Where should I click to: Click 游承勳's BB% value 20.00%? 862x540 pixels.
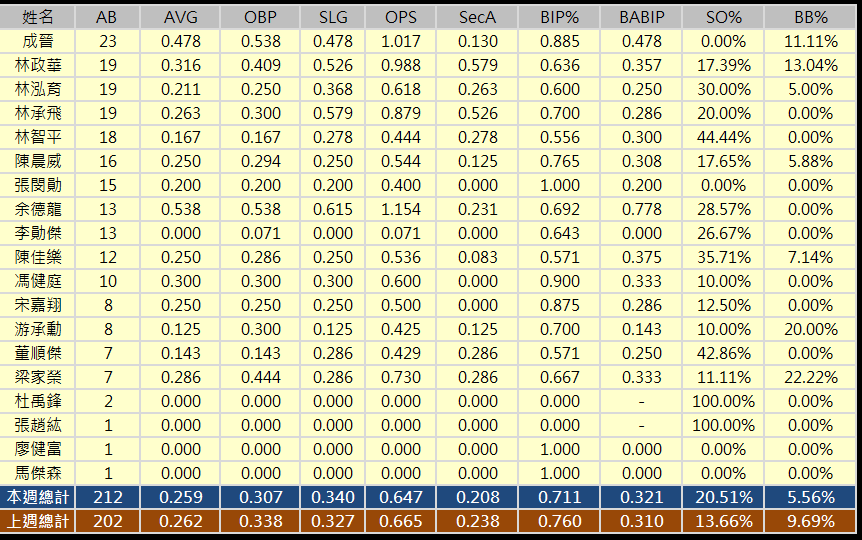(x=811, y=329)
